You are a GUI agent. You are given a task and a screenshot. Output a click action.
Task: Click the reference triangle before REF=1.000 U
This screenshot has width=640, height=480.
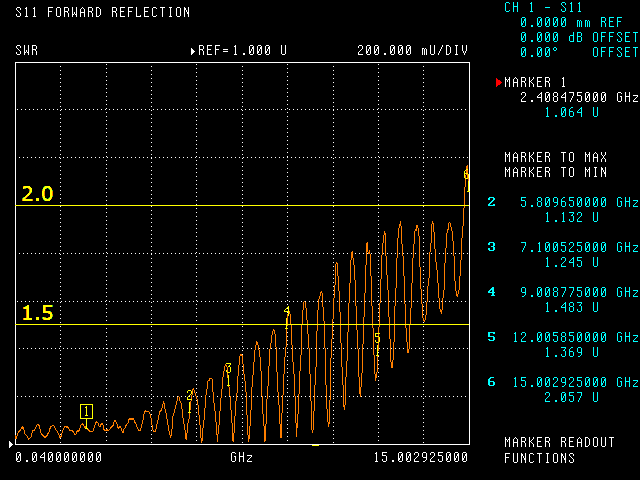pyautogui.click(x=193, y=50)
